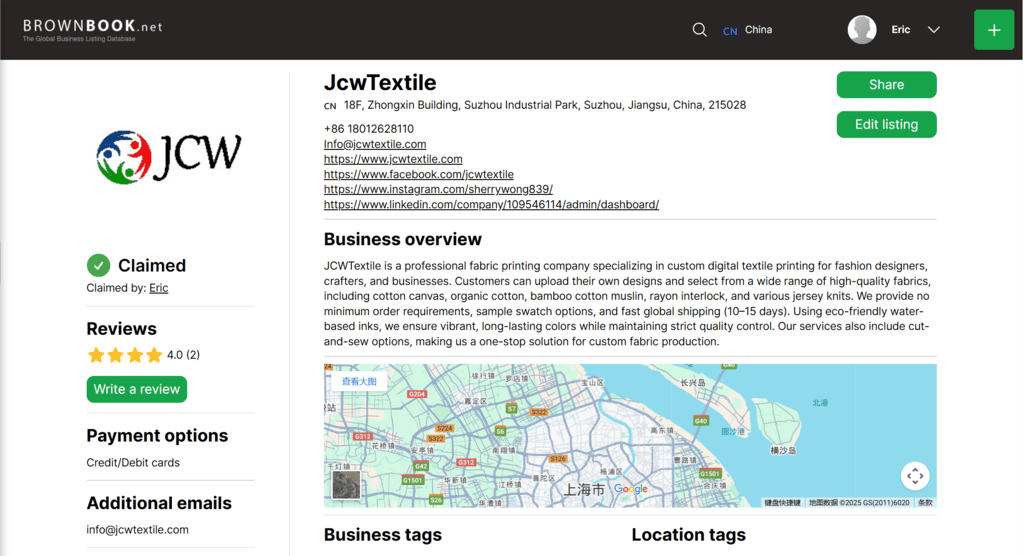The height and width of the screenshot is (556, 1023).
Task: Open the Info@jcwtextile.com email link
Action: pos(374,144)
